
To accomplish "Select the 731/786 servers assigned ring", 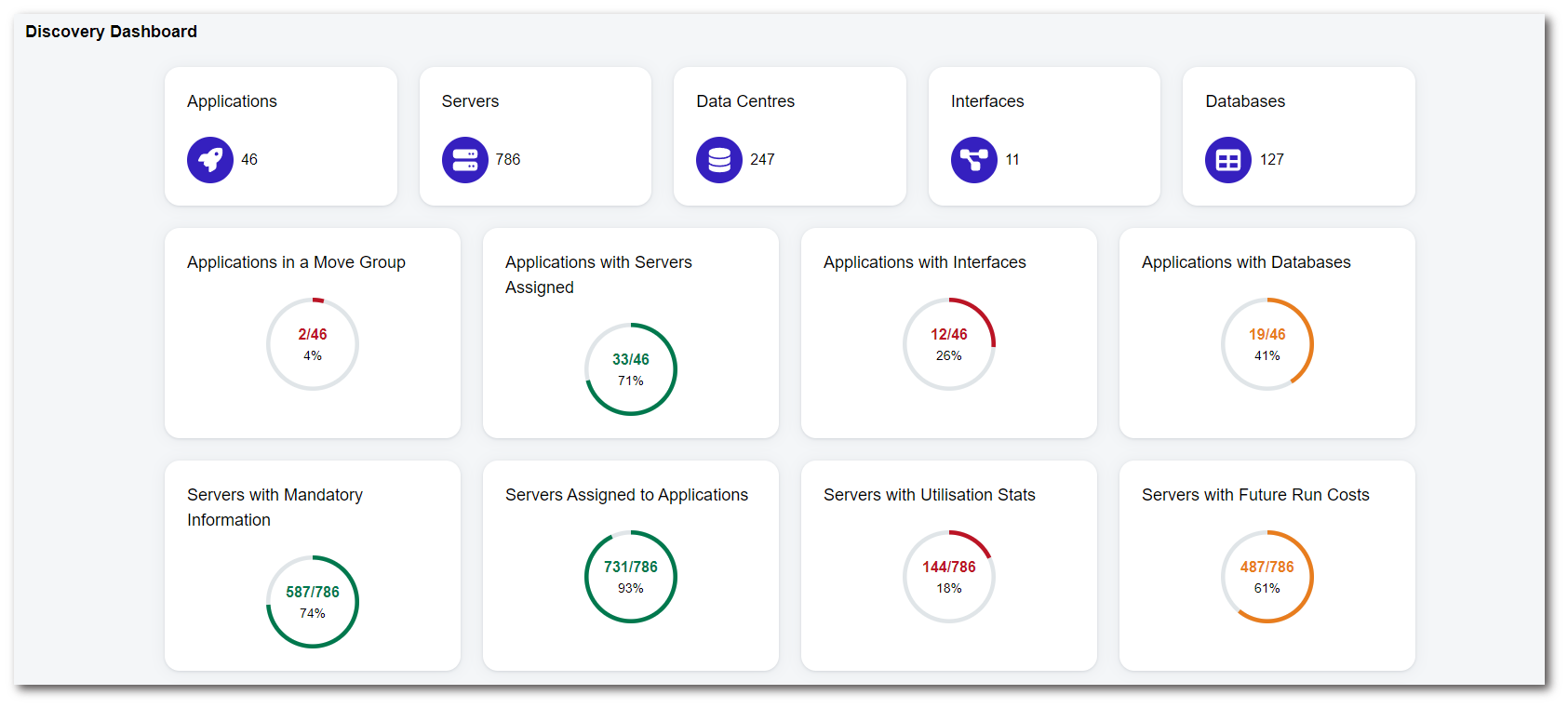I will pyautogui.click(x=631, y=577).
